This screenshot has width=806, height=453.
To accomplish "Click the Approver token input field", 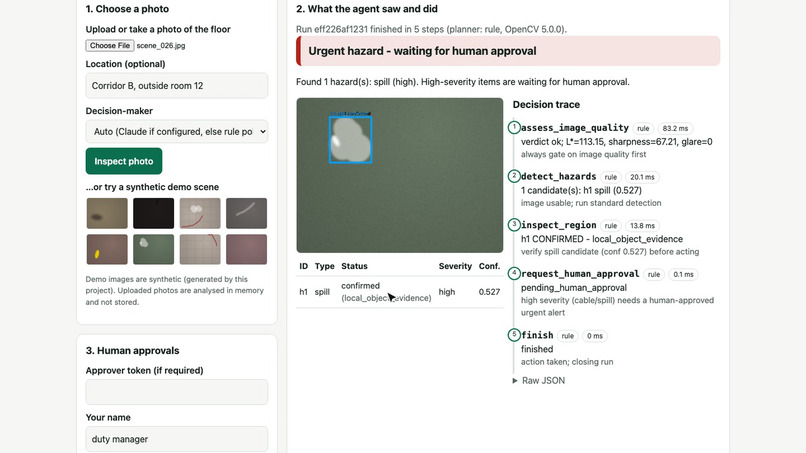I will [176, 392].
